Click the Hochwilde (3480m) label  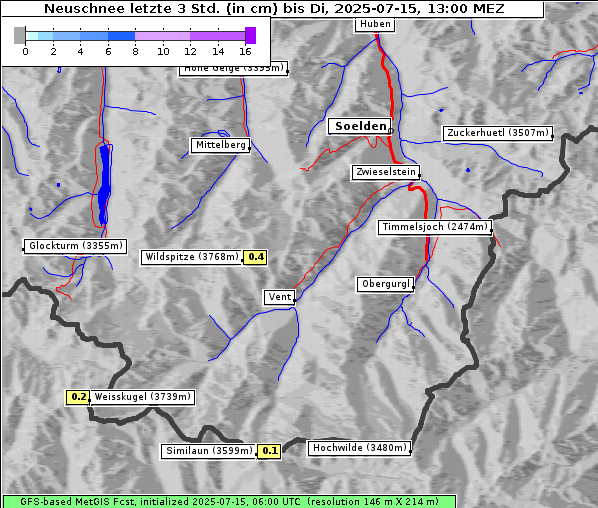pos(359,448)
